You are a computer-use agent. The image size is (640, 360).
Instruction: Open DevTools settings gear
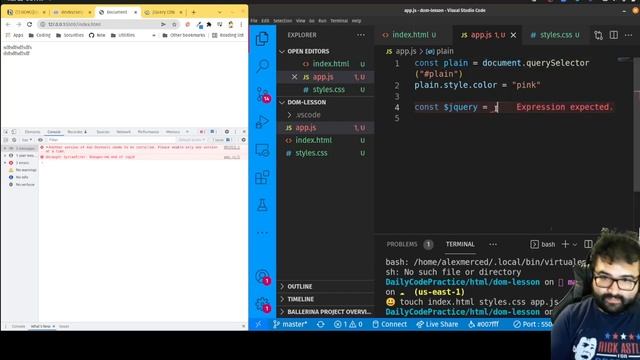(x=227, y=132)
